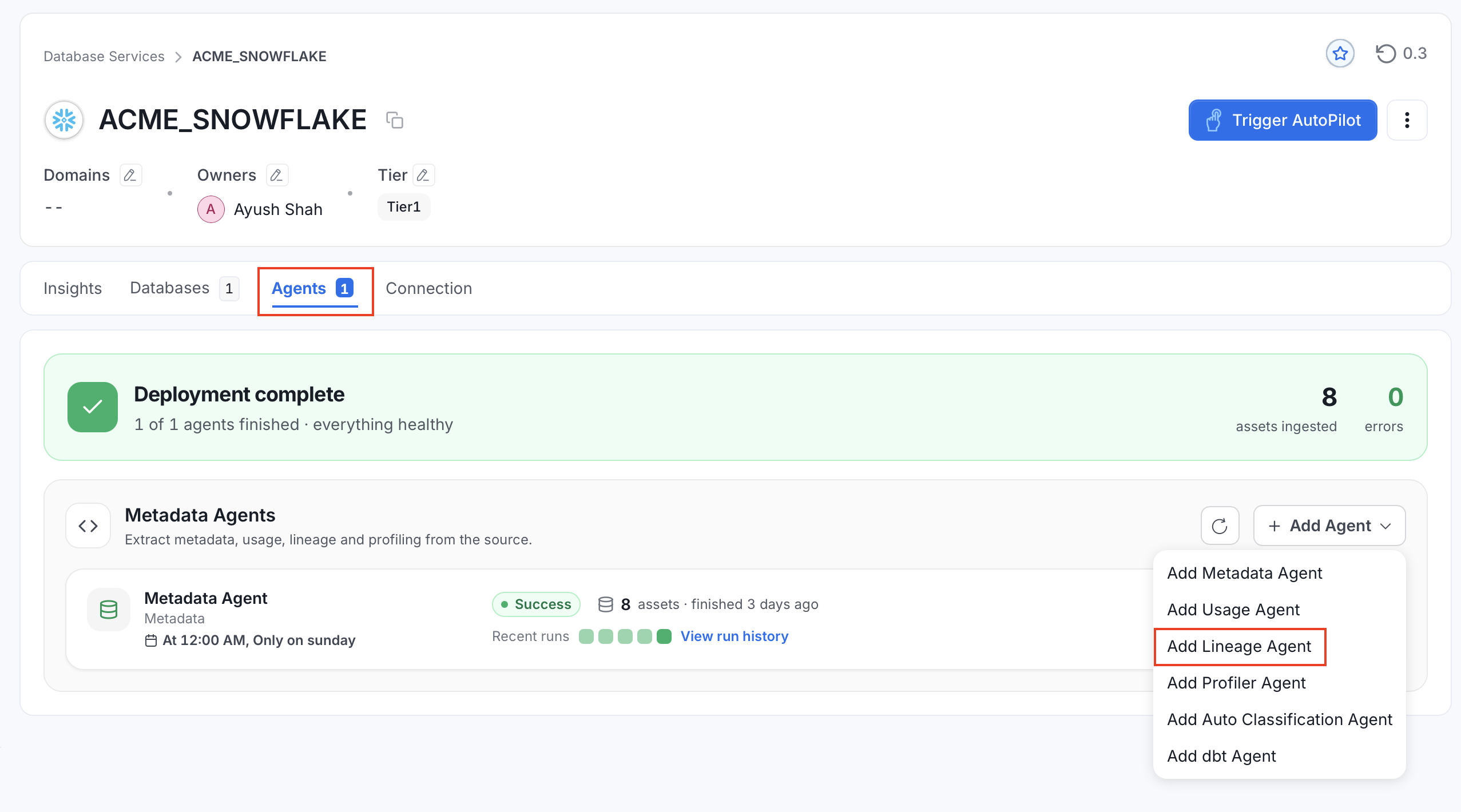Viewport: 1461px width, 812px height.
Task: Open the three-dot more actions menu
Action: (1407, 120)
